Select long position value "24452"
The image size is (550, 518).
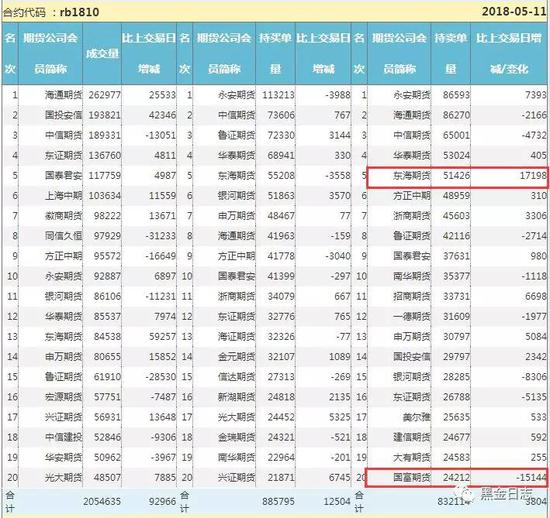(x=281, y=417)
